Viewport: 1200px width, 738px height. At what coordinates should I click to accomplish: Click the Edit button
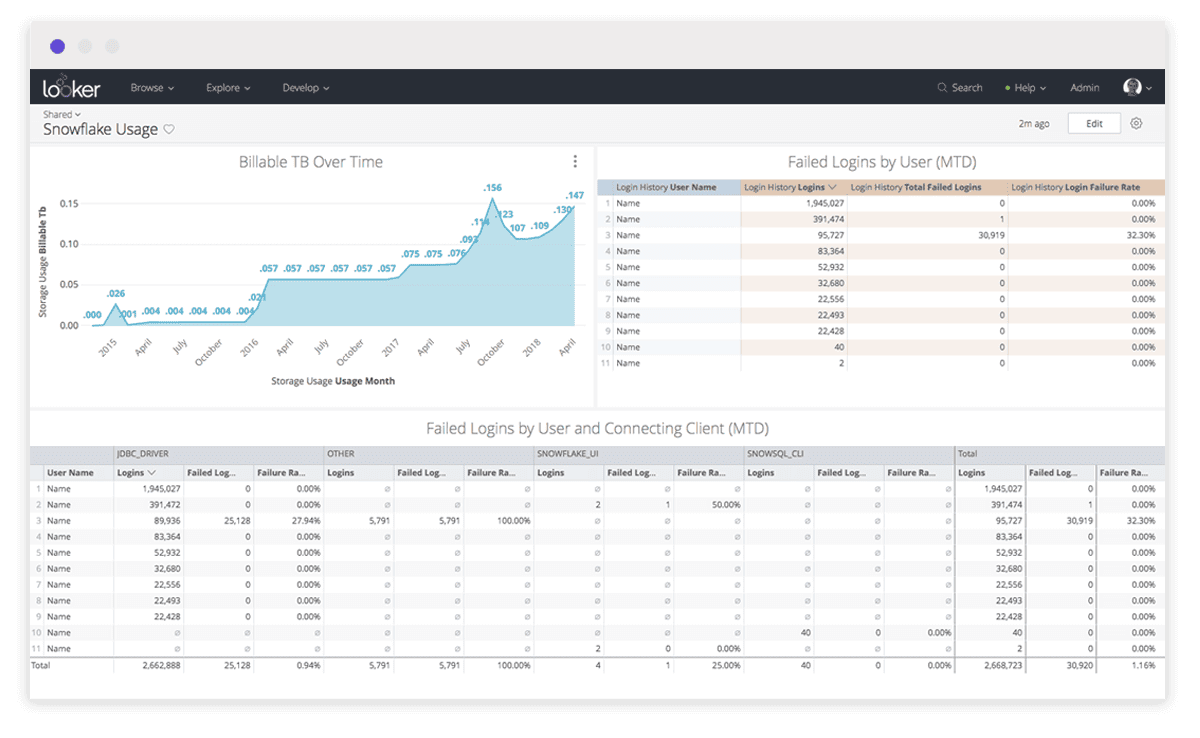1094,122
